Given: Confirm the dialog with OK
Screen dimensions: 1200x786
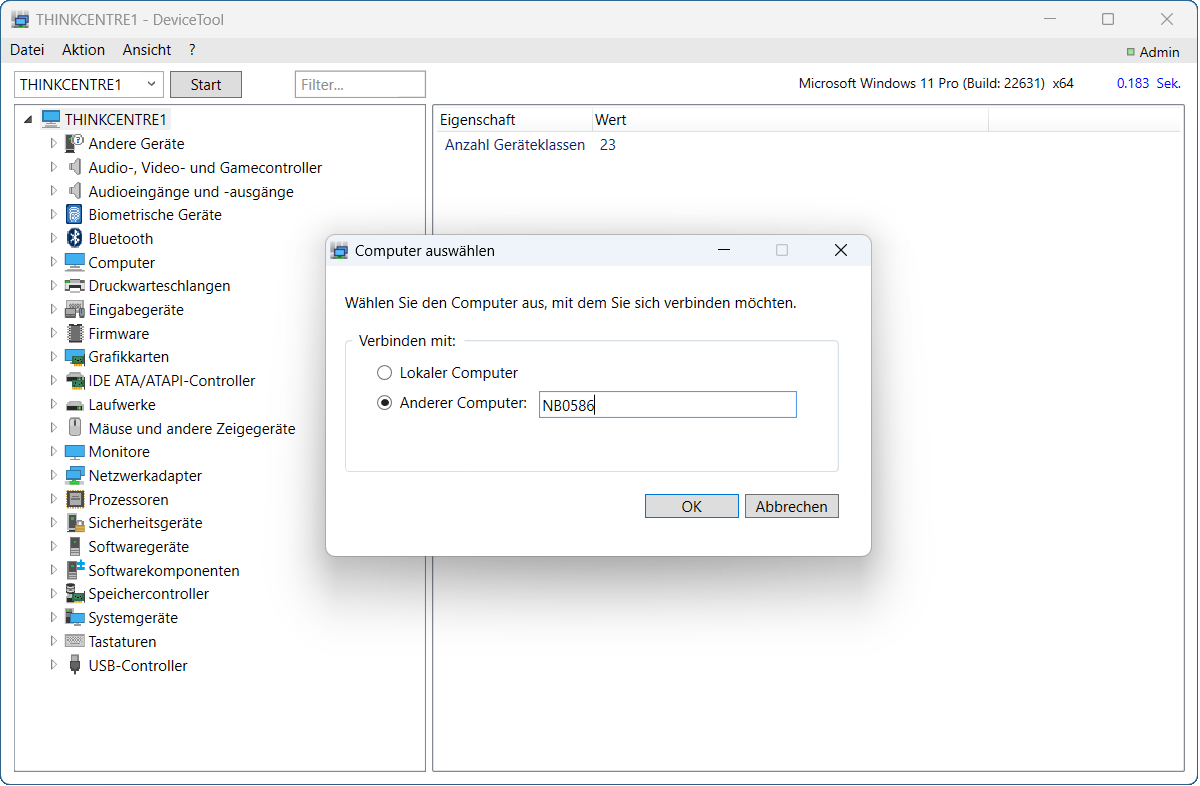Looking at the screenshot, I should coord(691,506).
